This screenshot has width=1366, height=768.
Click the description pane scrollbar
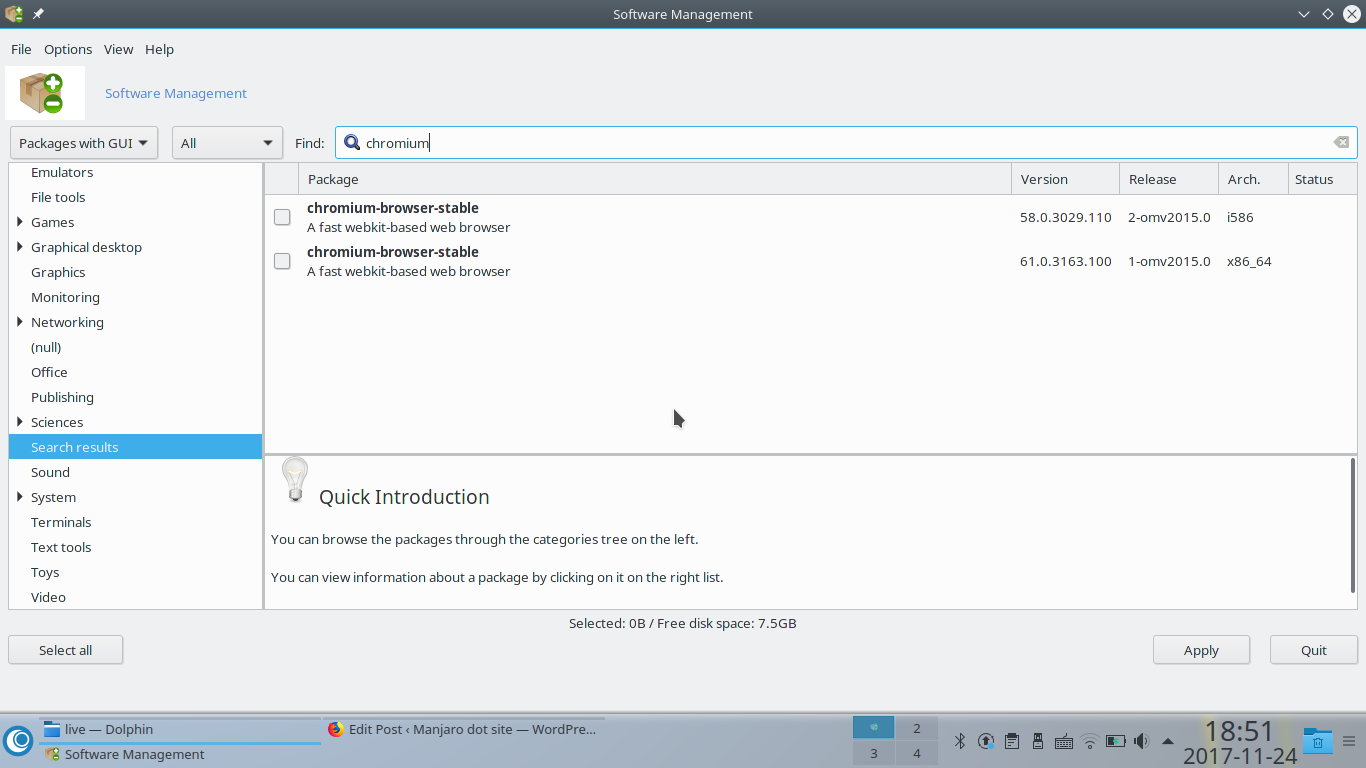[1353, 526]
